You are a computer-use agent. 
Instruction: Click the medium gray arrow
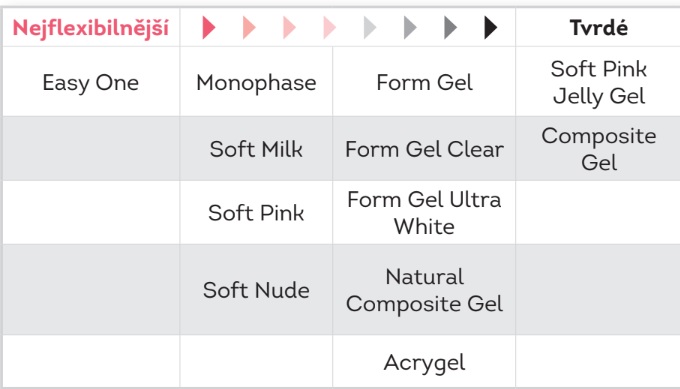410,28
